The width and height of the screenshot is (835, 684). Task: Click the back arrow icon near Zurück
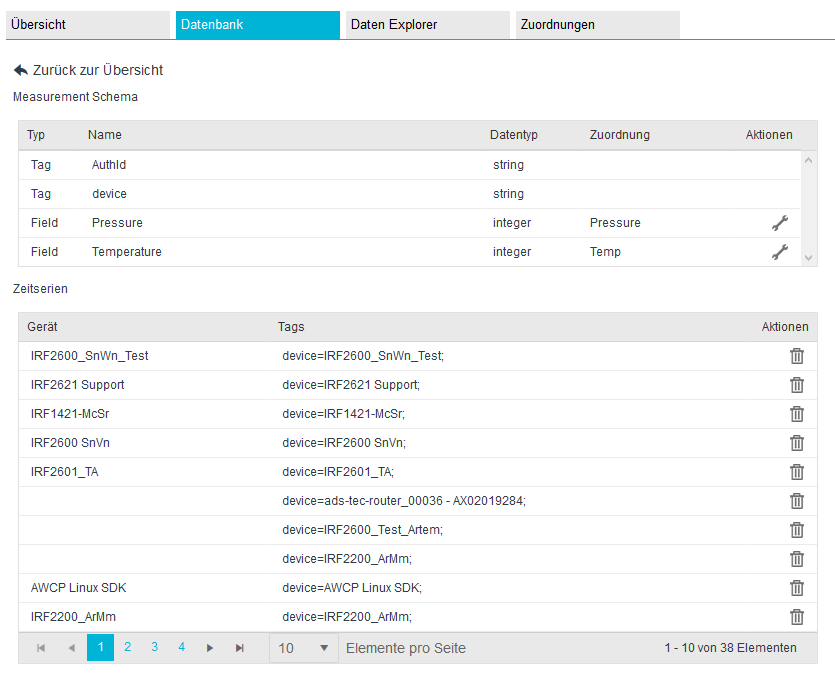(x=21, y=70)
